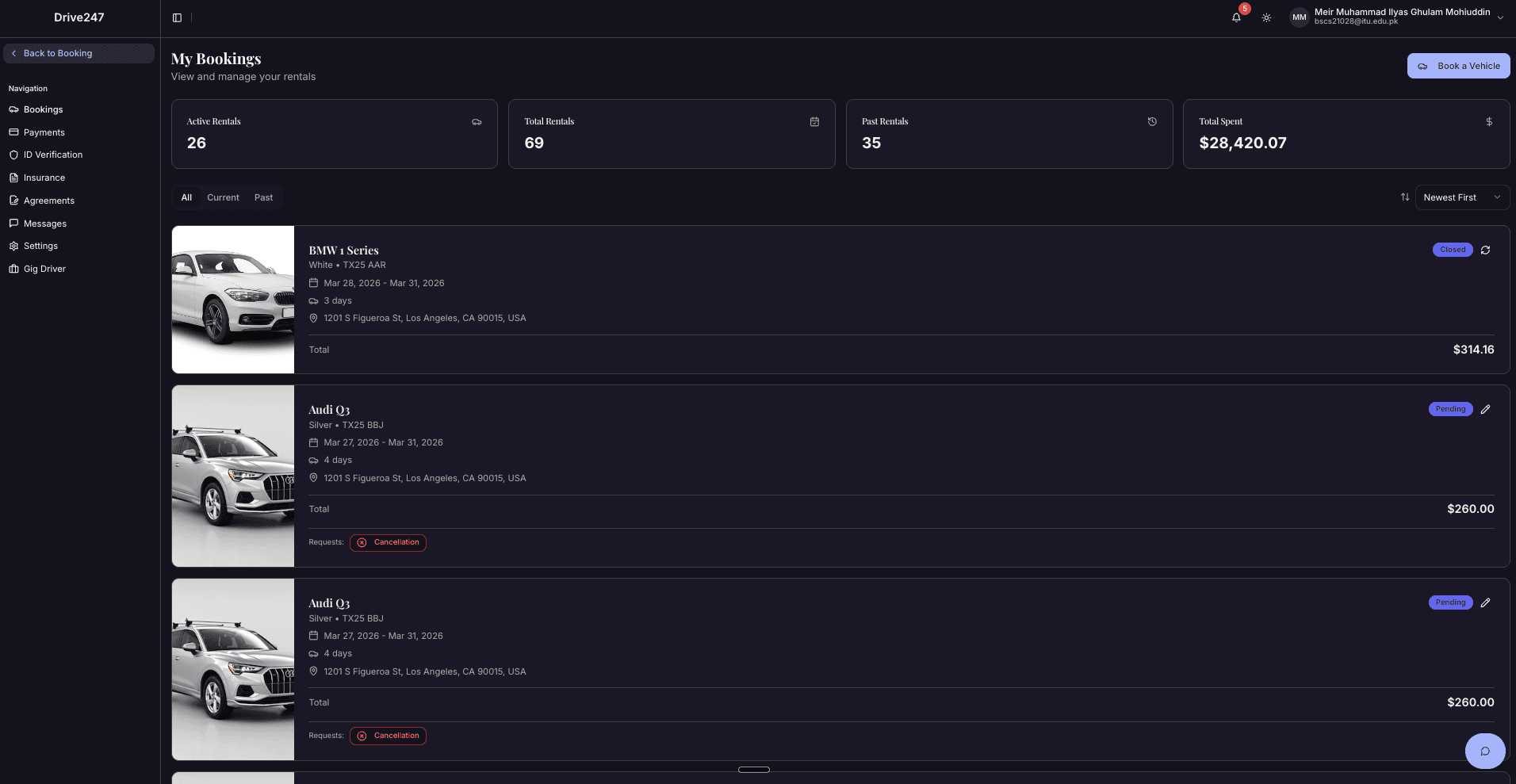Edit the second Audi Q3 booking pencil icon
Screen dimensions: 1516x784
pos(1485,602)
